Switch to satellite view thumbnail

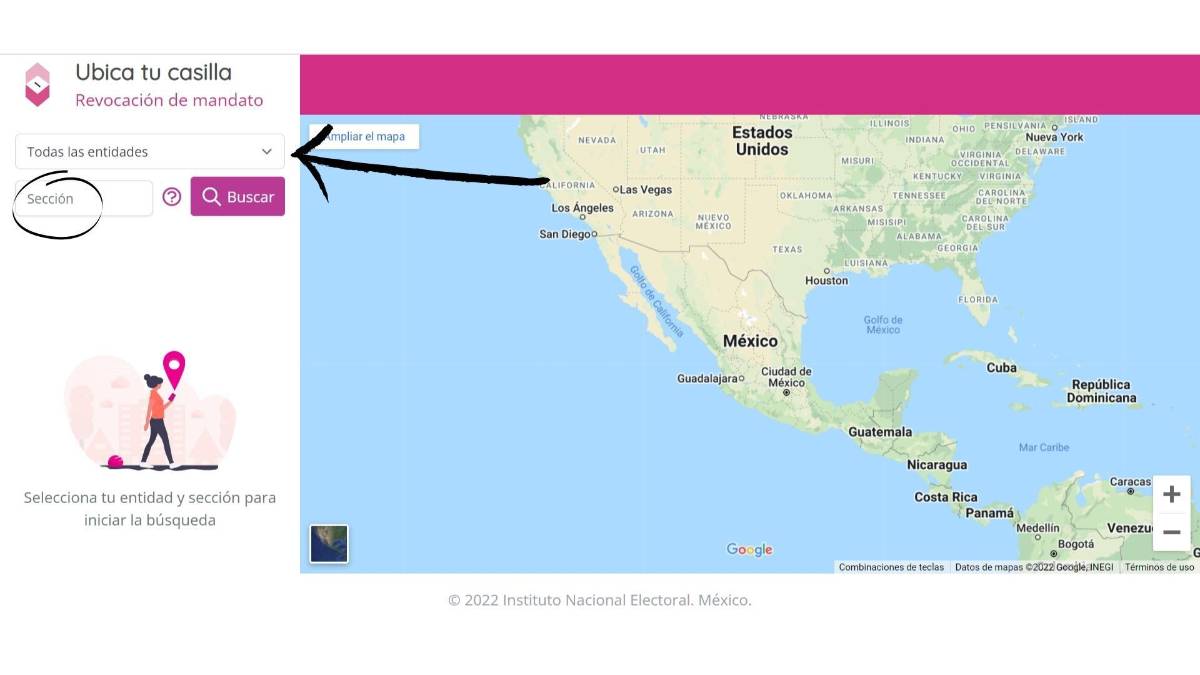coord(329,544)
